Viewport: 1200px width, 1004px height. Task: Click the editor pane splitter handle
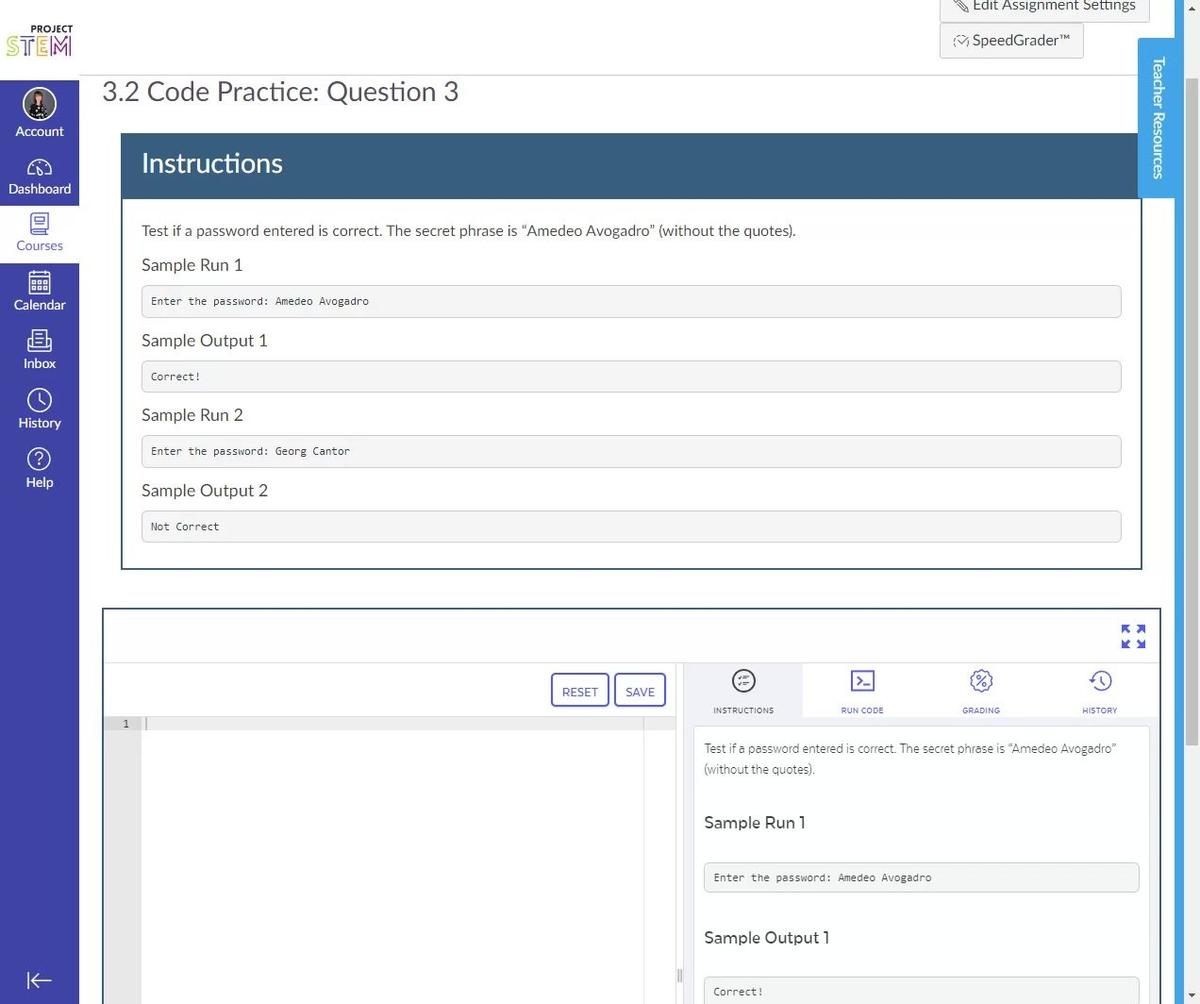679,975
